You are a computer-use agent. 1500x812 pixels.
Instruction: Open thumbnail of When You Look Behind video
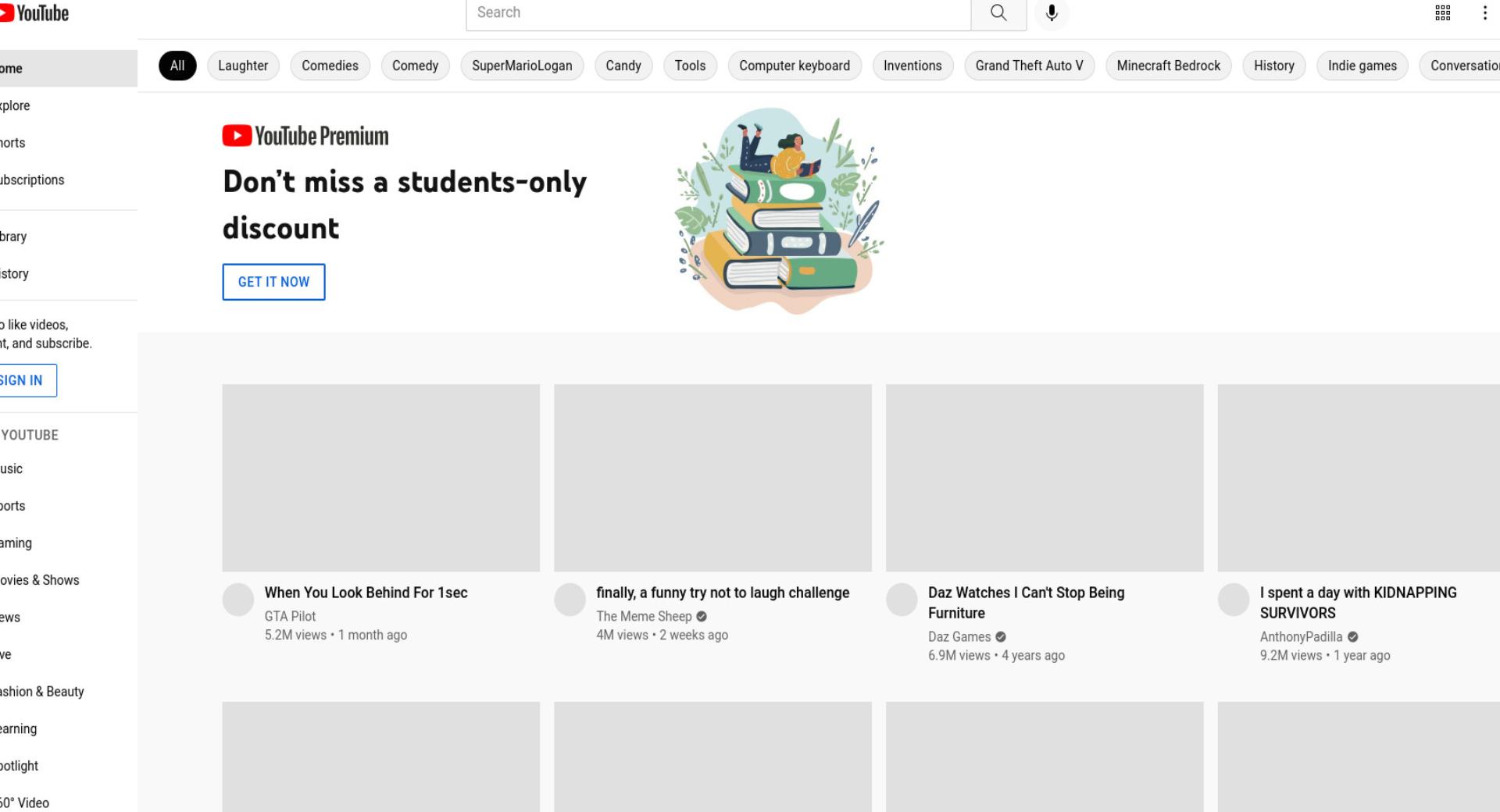coord(381,478)
